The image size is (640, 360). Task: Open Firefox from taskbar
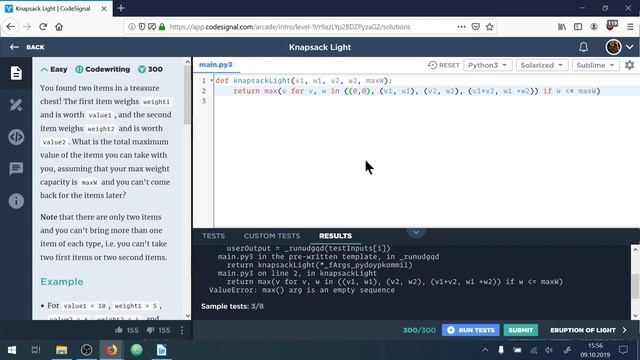[x=111, y=350]
